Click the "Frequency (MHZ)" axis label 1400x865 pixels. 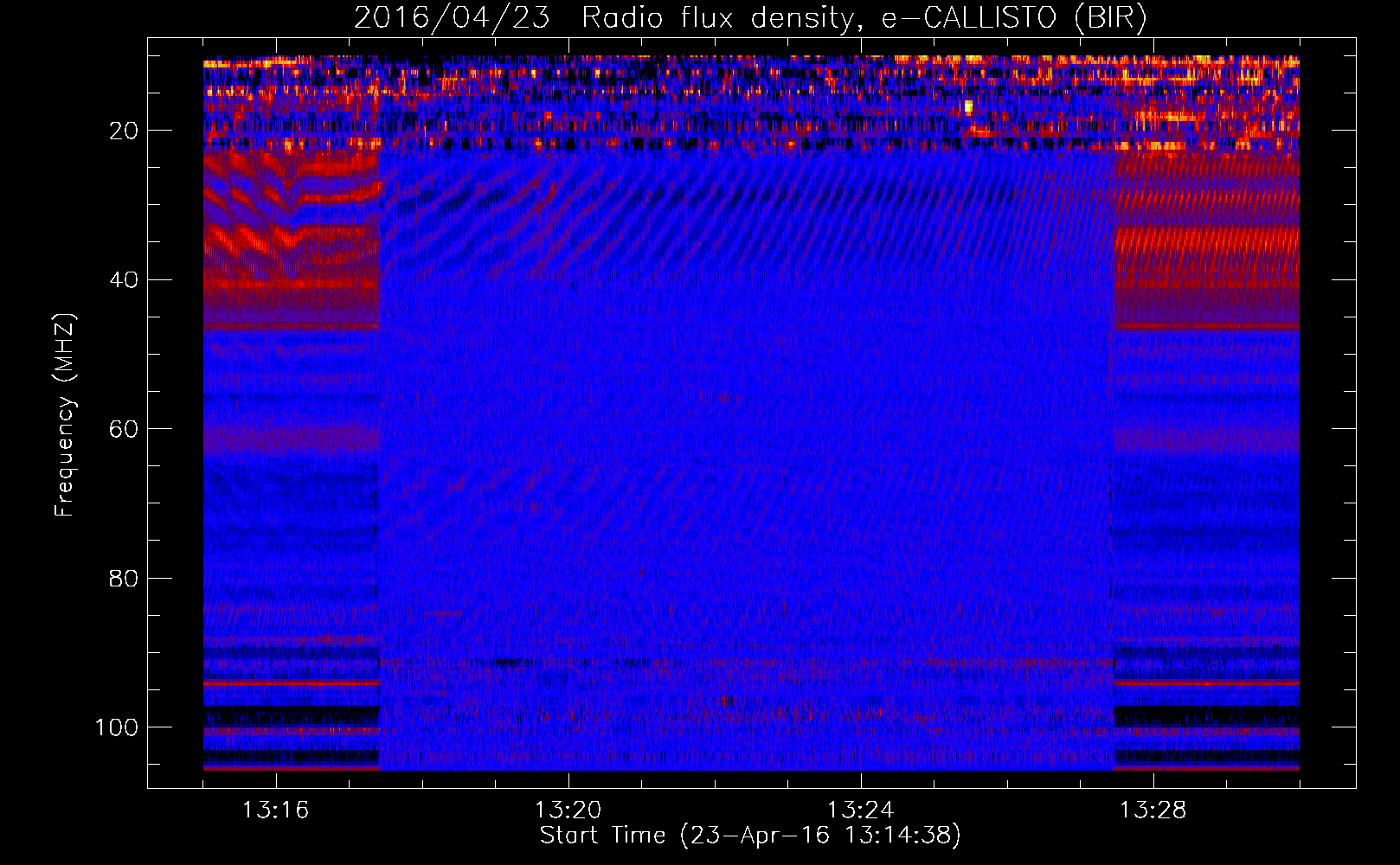[x=65, y=414]
